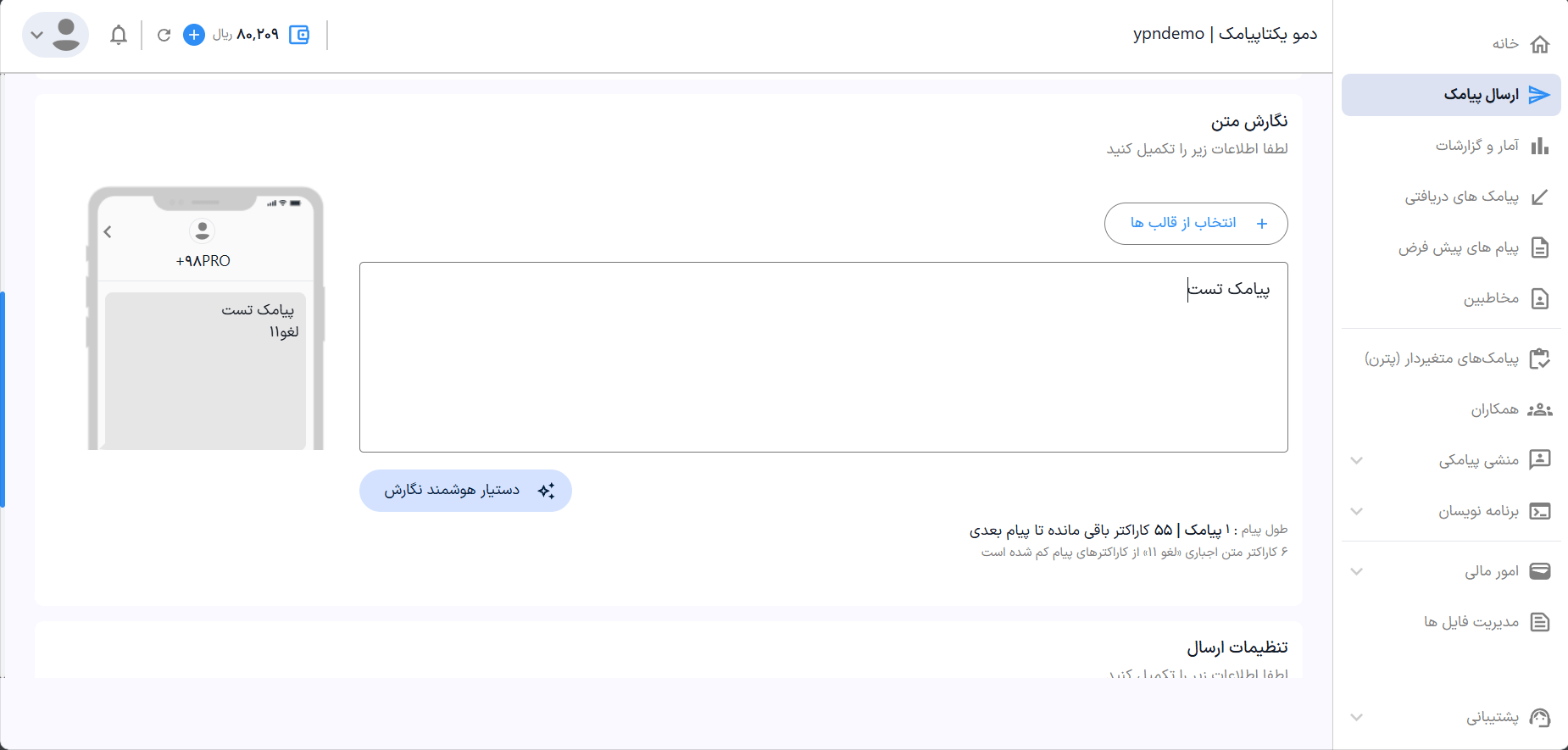The height and width of the screenshot is (750, 1568).
Task: Expand the منشی پیامکی submenu
Action: click(x=1357, y=460)
